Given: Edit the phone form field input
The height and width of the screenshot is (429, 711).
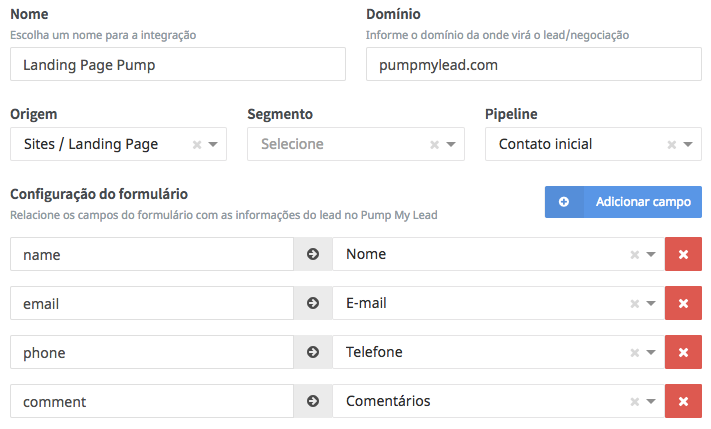Looking at the screenshot, I should pos(152,352).
